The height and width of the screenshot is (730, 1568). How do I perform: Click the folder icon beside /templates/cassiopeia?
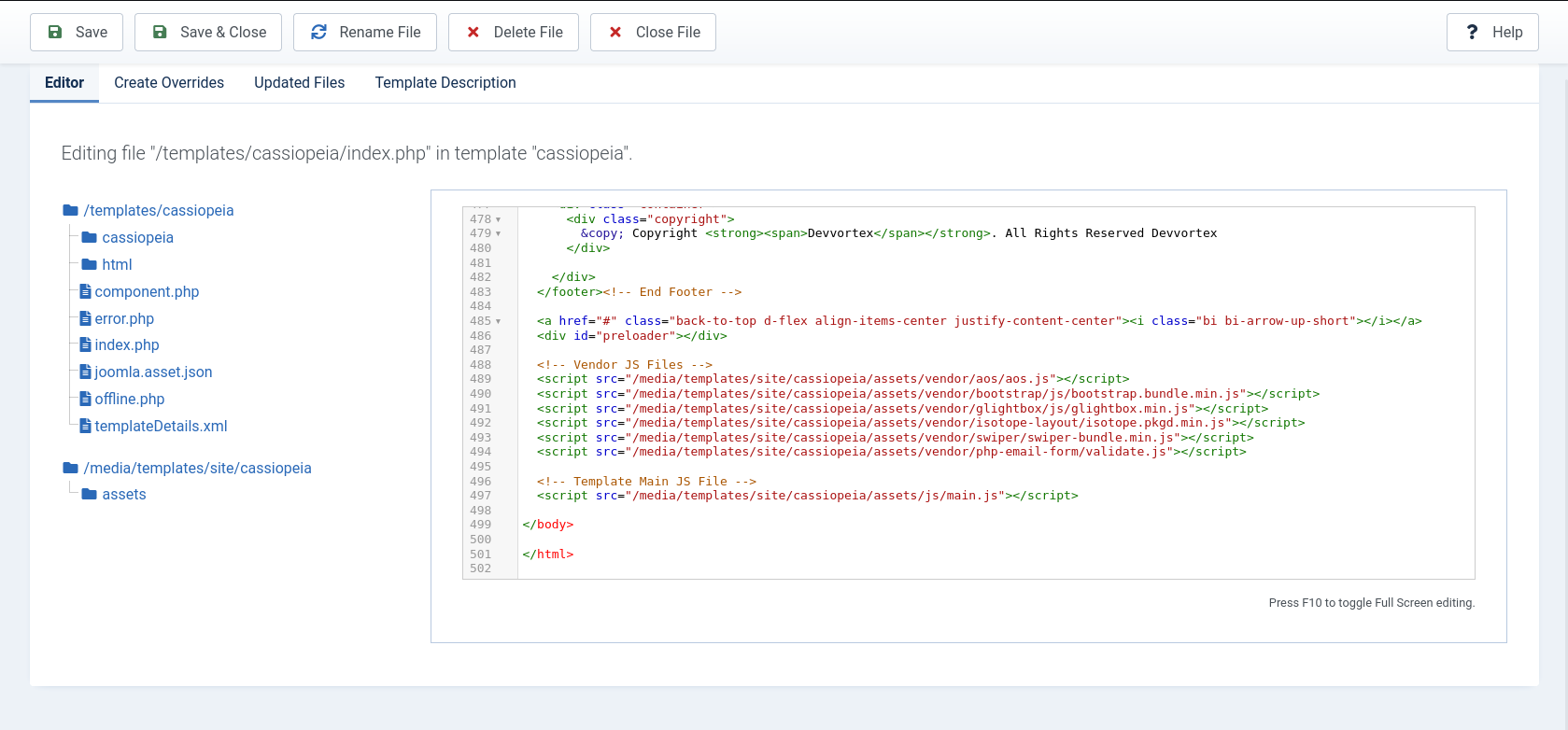coord(70,211)
